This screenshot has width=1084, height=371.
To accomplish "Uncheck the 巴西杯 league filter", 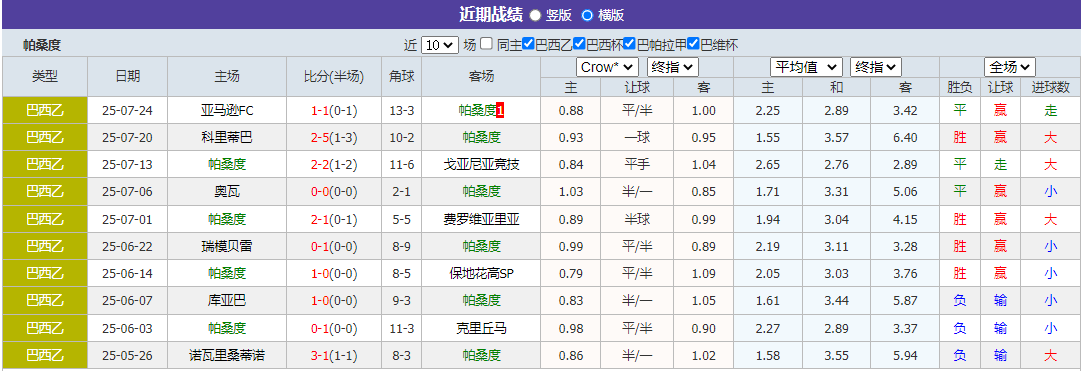I will pos(579,44).
